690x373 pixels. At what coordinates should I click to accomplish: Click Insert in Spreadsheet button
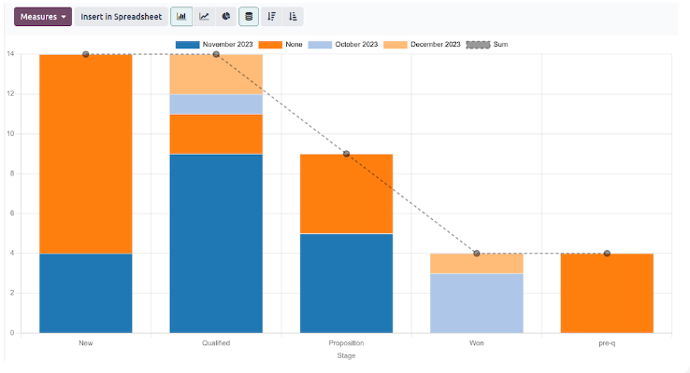tap(121, 17)
